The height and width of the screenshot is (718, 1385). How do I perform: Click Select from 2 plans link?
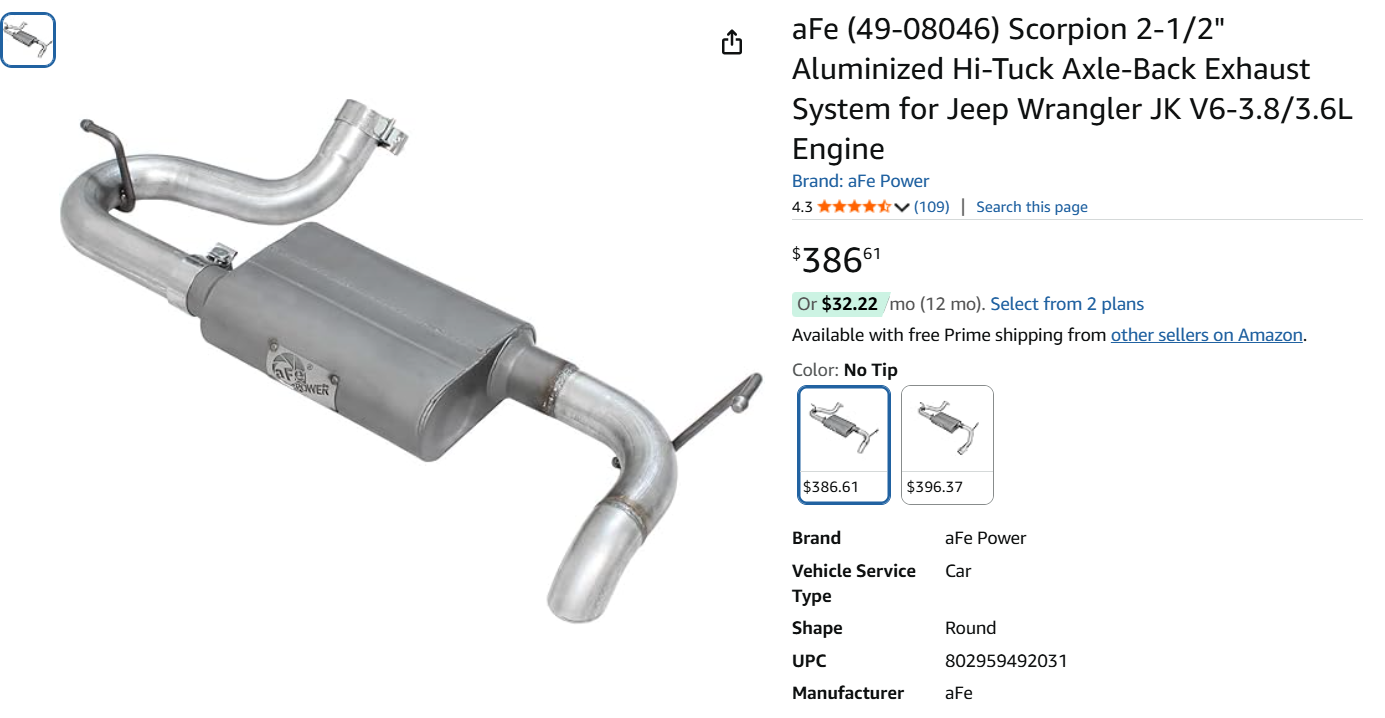pyautogui.click(x=1067, y=304)
